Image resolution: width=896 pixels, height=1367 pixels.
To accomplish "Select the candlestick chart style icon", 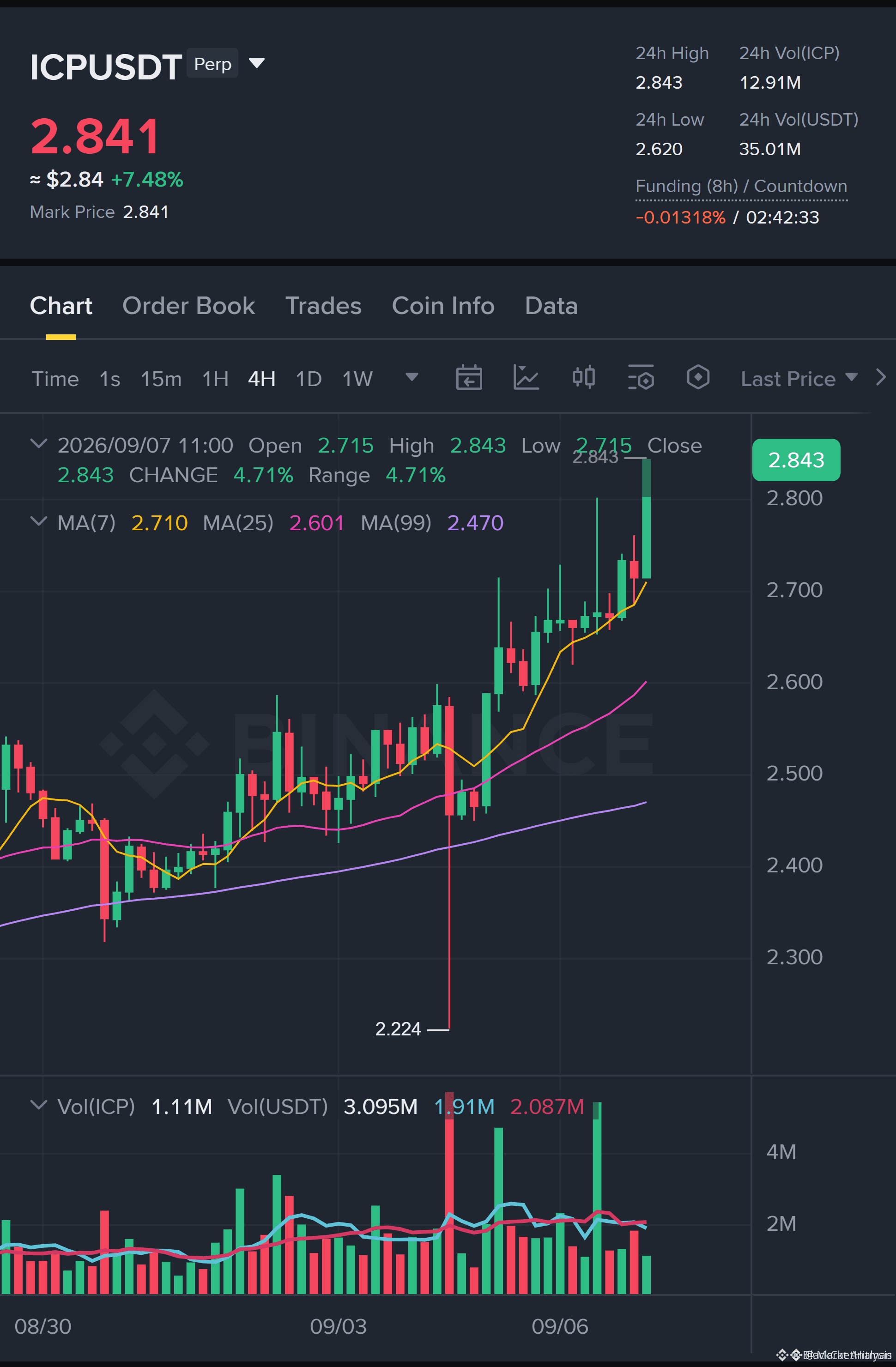I will [x=583, y=378].
